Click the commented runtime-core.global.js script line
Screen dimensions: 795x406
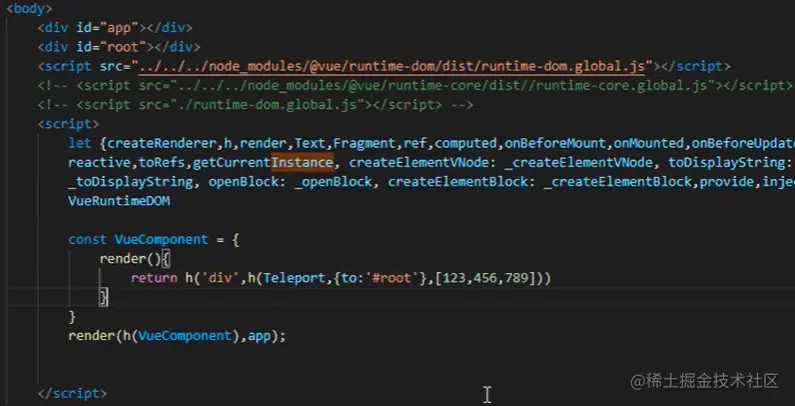pos(415,86)
